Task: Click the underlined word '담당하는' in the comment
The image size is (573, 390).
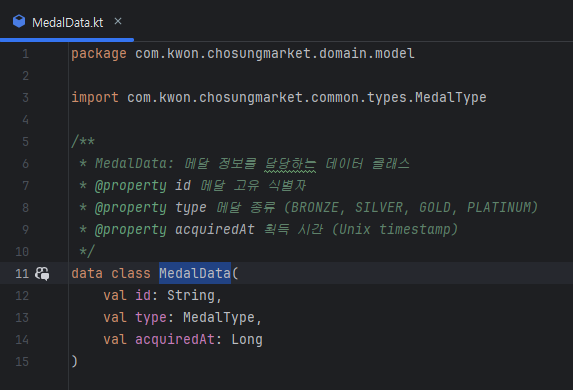Action: tap(291, 164)
